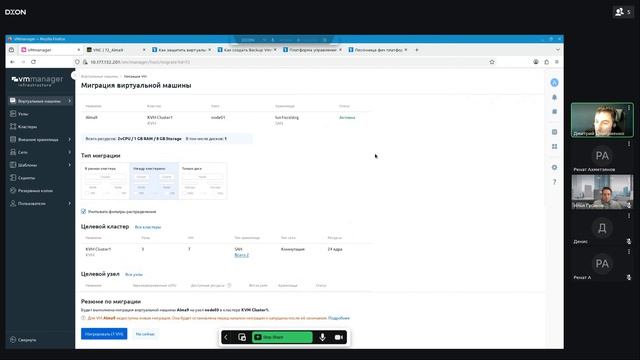Collapse sidebar with Свернуть
The height and width of the screenshot is (360, 640).
tap(23, 340)
